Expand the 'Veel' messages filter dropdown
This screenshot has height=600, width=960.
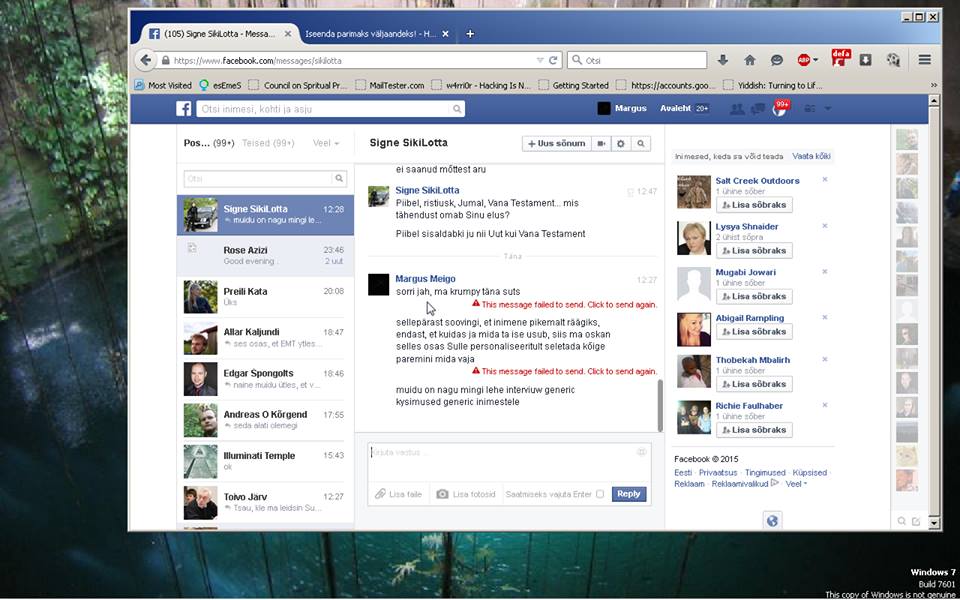point(326,143)
